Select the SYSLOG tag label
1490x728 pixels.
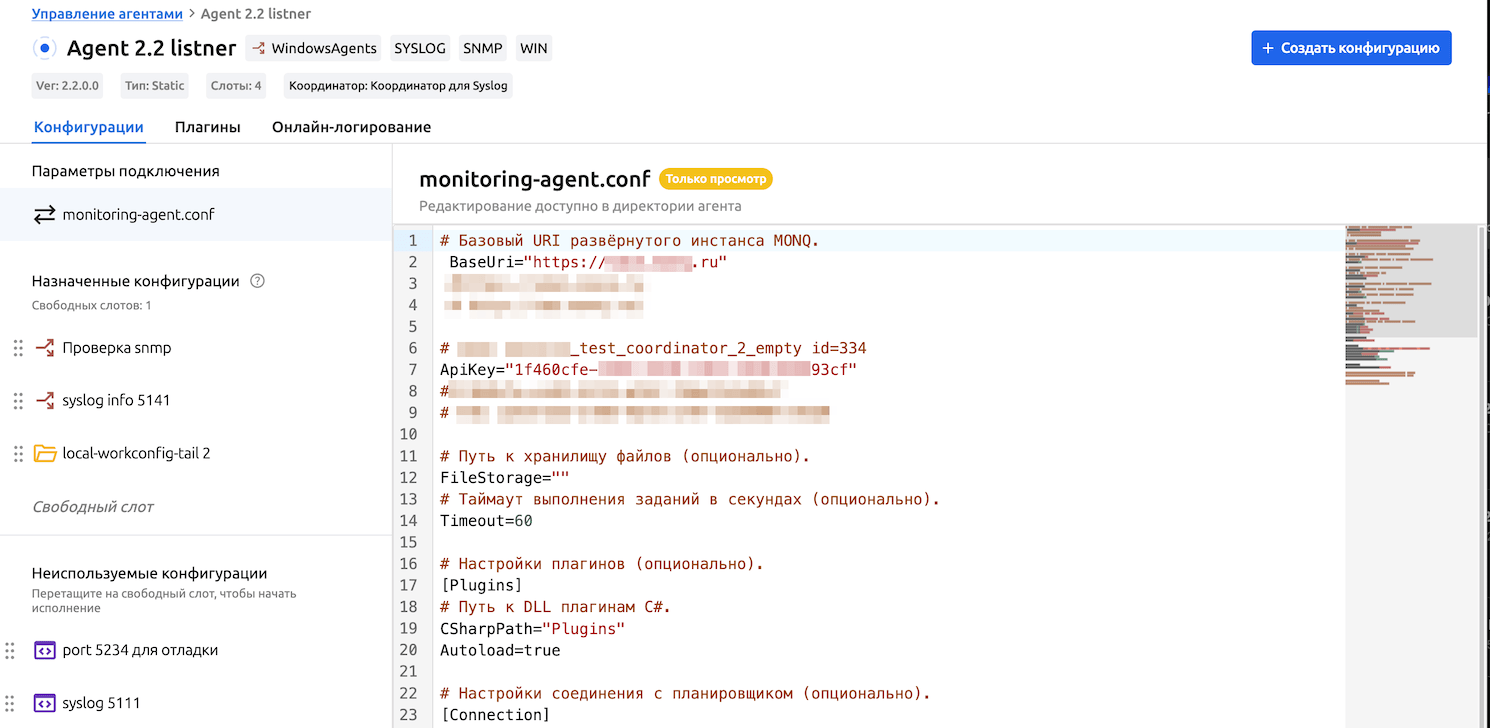pos(421,48)
